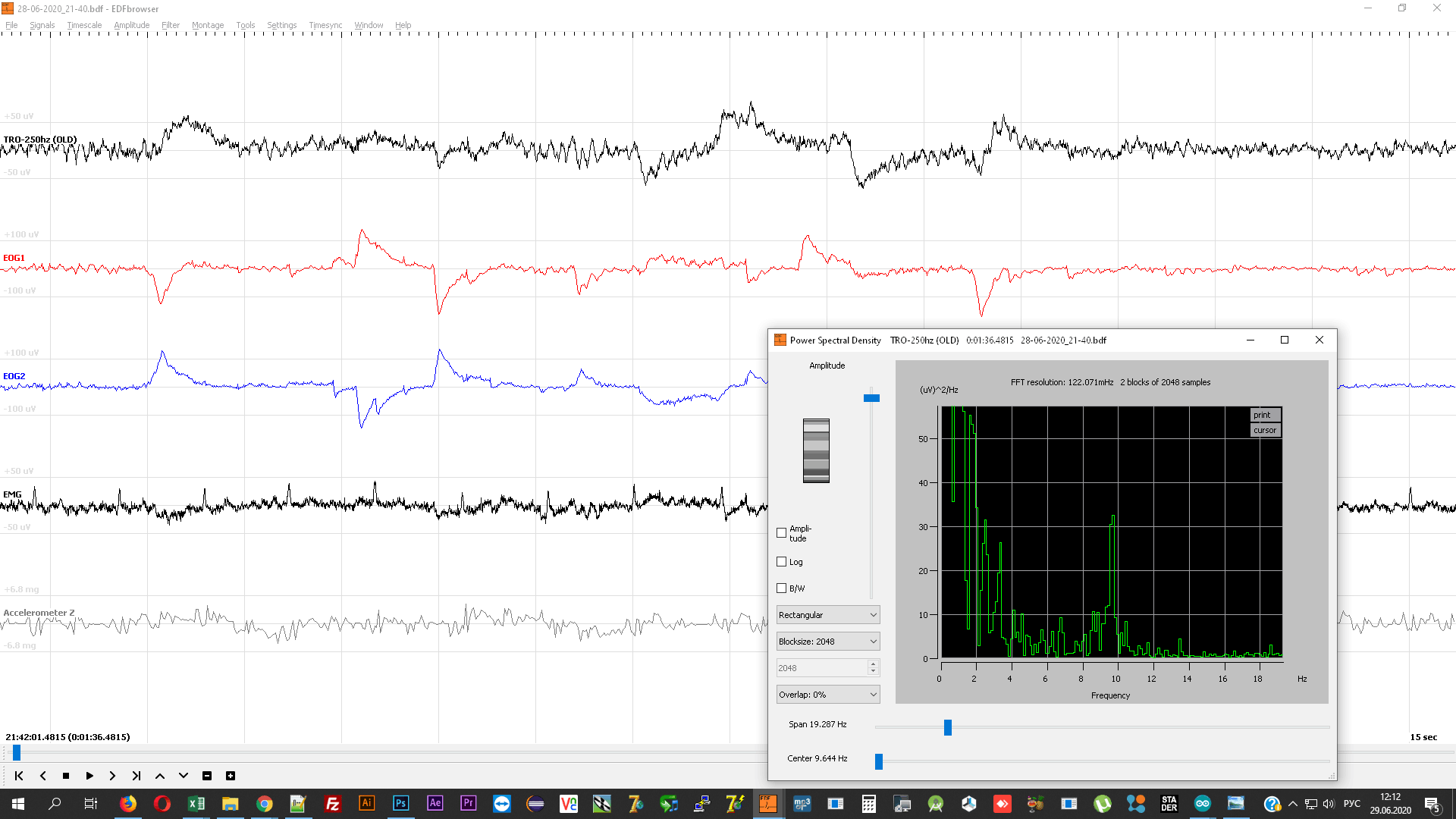Screen dimensions: 1456x819
Task: Increment the 2048 block size spinner
Action: 874,664
